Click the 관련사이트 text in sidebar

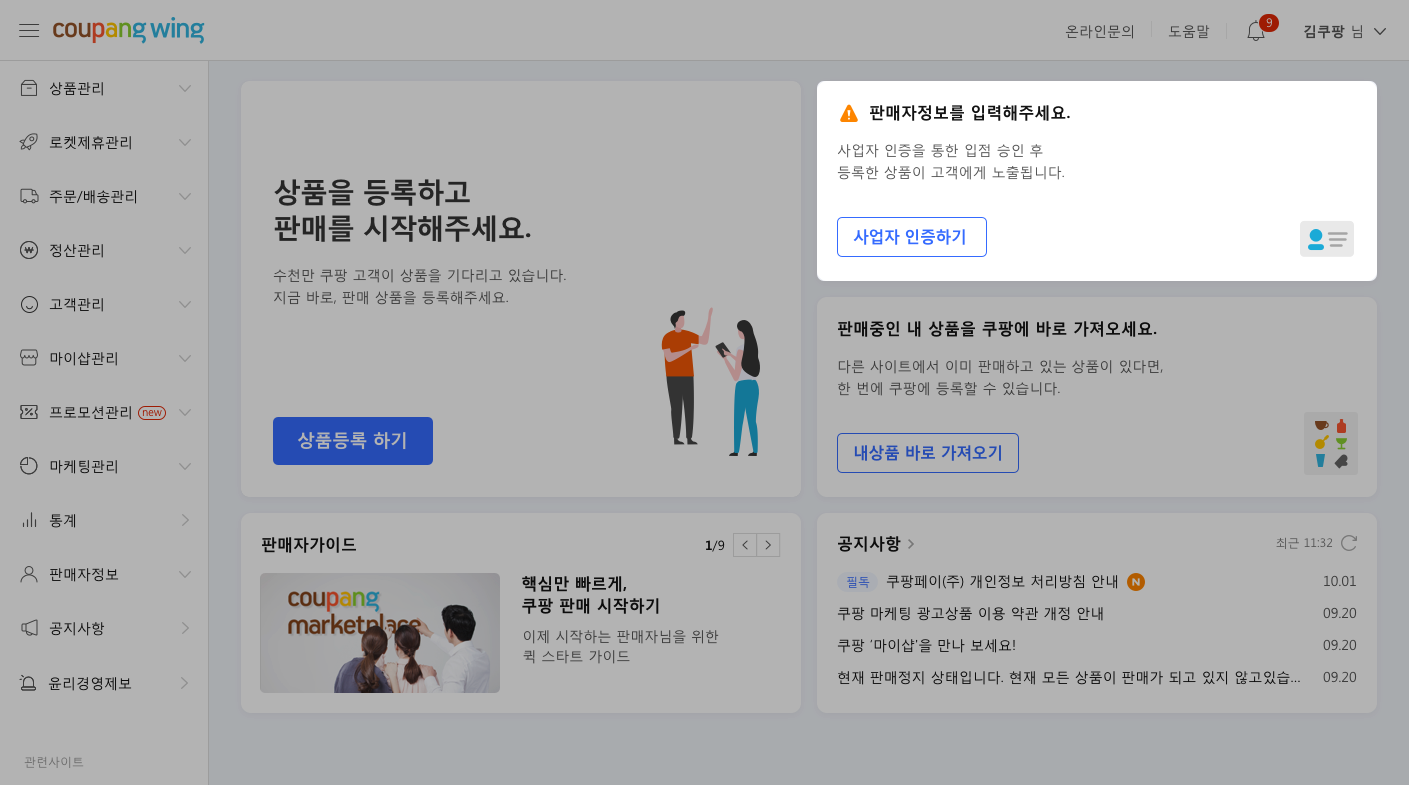pyautogui.click(x=54, y=762)
